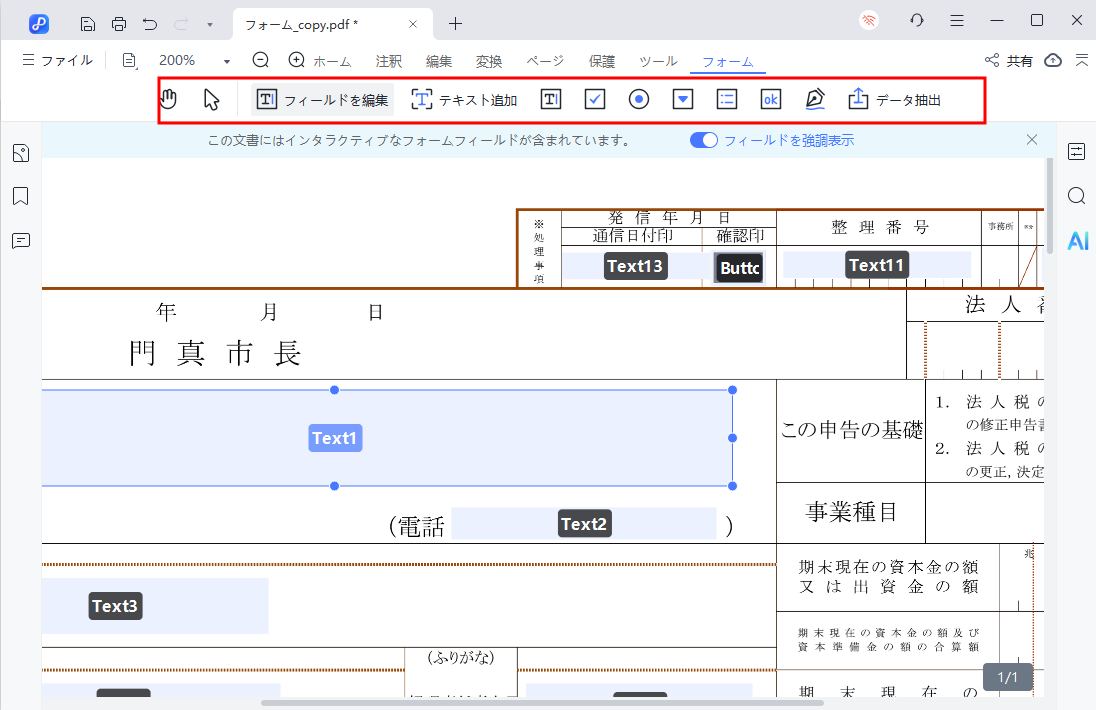Insert a checkbox field using the checkbox tool

[594, 98]
